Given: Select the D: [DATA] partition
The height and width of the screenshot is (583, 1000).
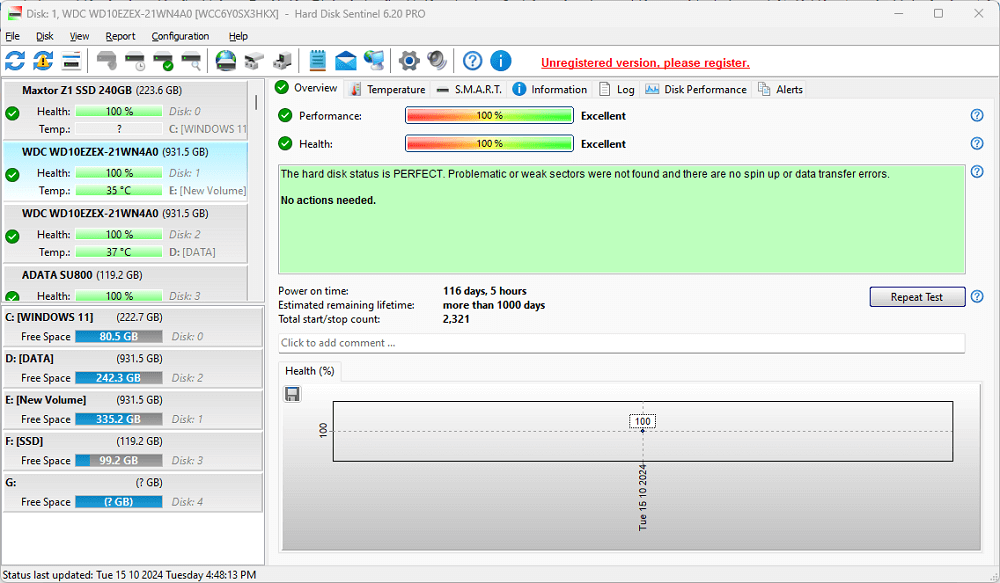Looking at the screenshot, I should tap(133, 368).
